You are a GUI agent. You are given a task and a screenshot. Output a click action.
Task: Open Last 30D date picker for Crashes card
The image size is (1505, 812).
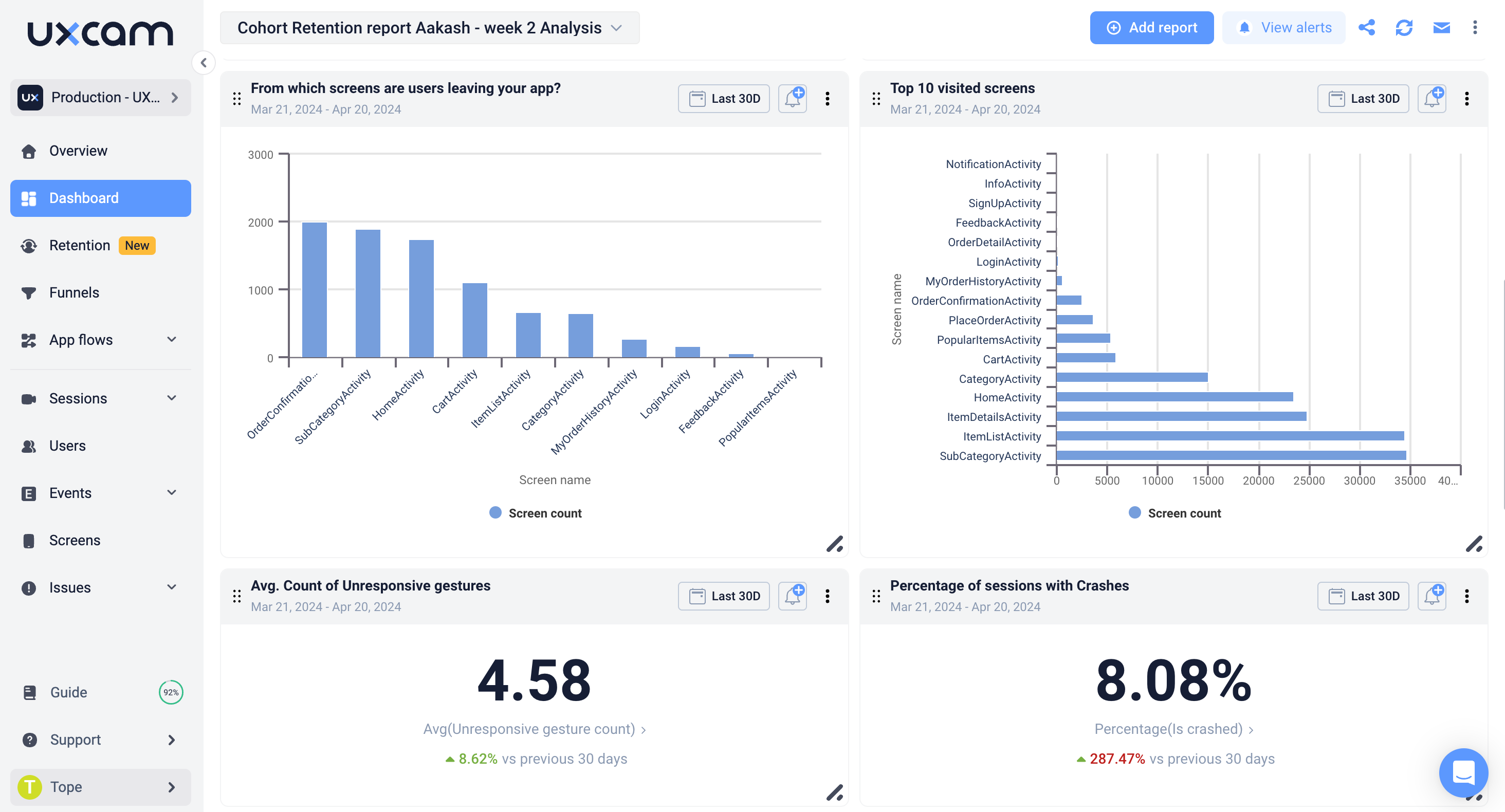[1363, 596]
